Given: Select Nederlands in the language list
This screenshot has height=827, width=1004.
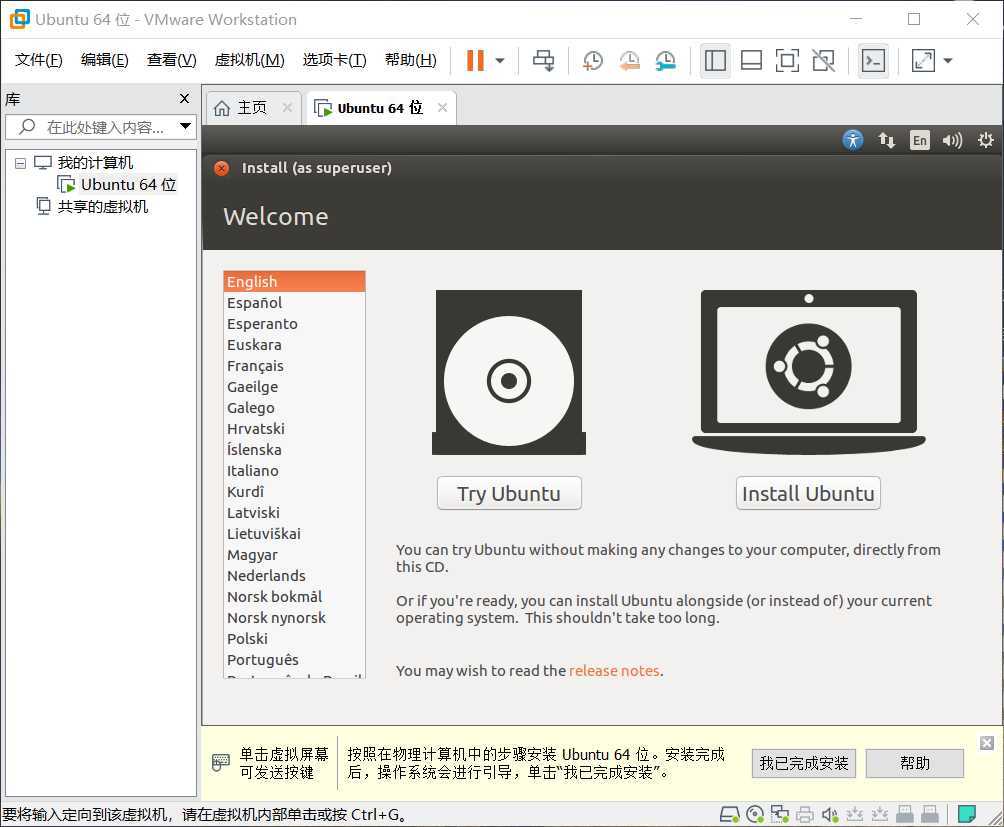Looking at the screenshot, I should click(x=294, y=575).
